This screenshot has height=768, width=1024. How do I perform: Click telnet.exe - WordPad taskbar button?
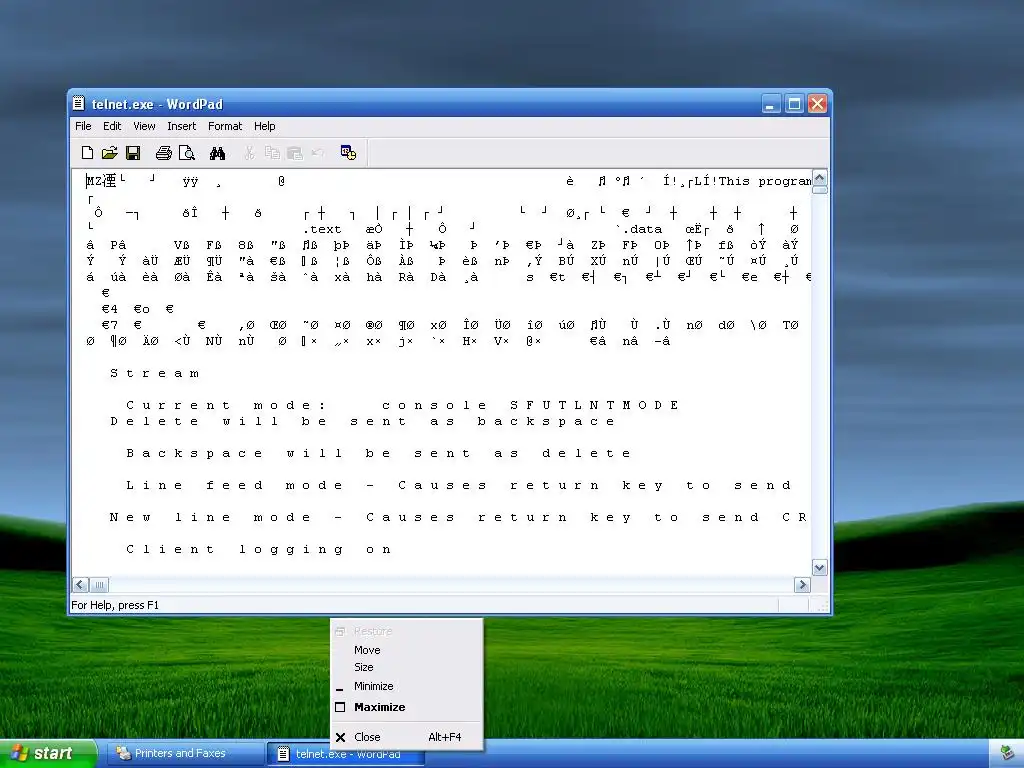pyautogui.click(x=347, y=754)
